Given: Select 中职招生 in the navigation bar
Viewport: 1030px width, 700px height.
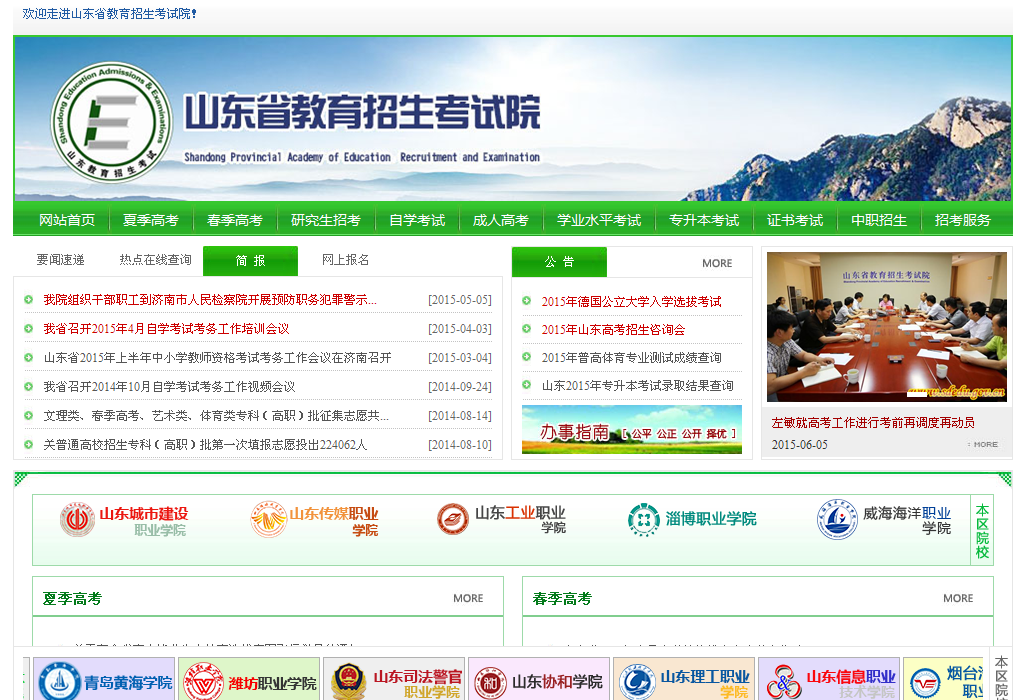Looking at the screenshot, I should pos(879,220).
